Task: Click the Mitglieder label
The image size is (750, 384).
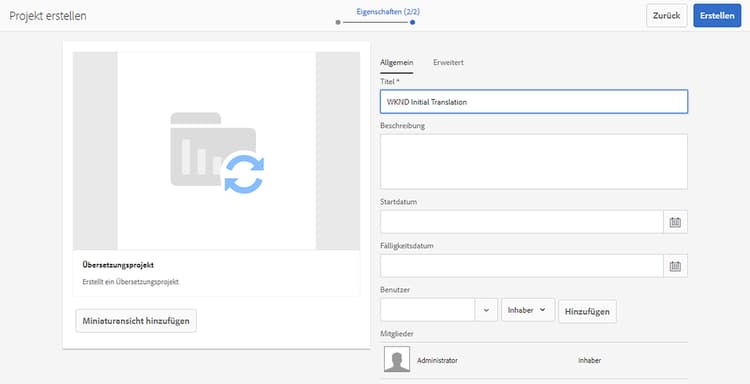Action: (x=397, y=333)
